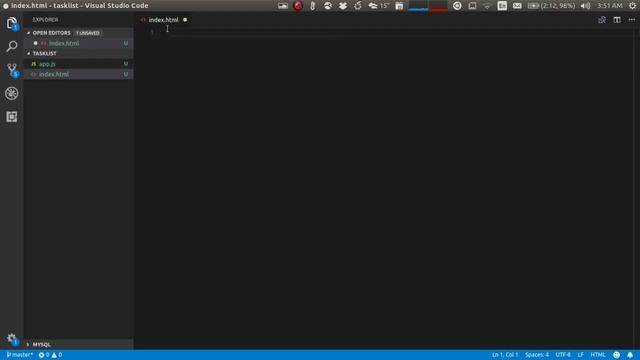This screenshot has height=360, width=640.
Task: Open the Manage gear icon in activity bar
Action: click(x=12, y=338)
